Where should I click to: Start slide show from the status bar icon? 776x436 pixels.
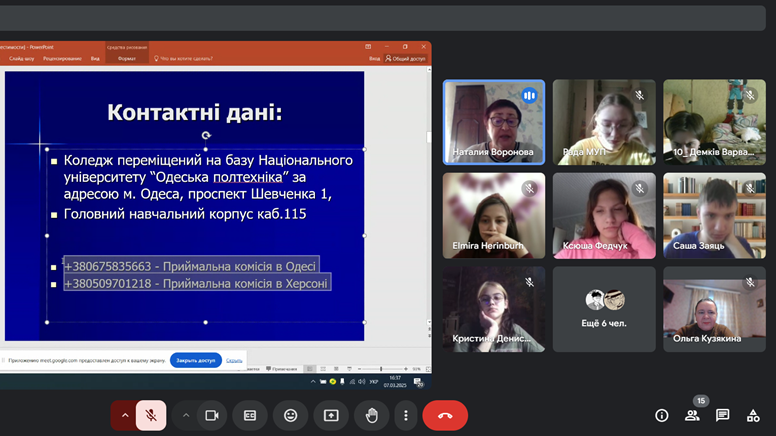[349, 369]
